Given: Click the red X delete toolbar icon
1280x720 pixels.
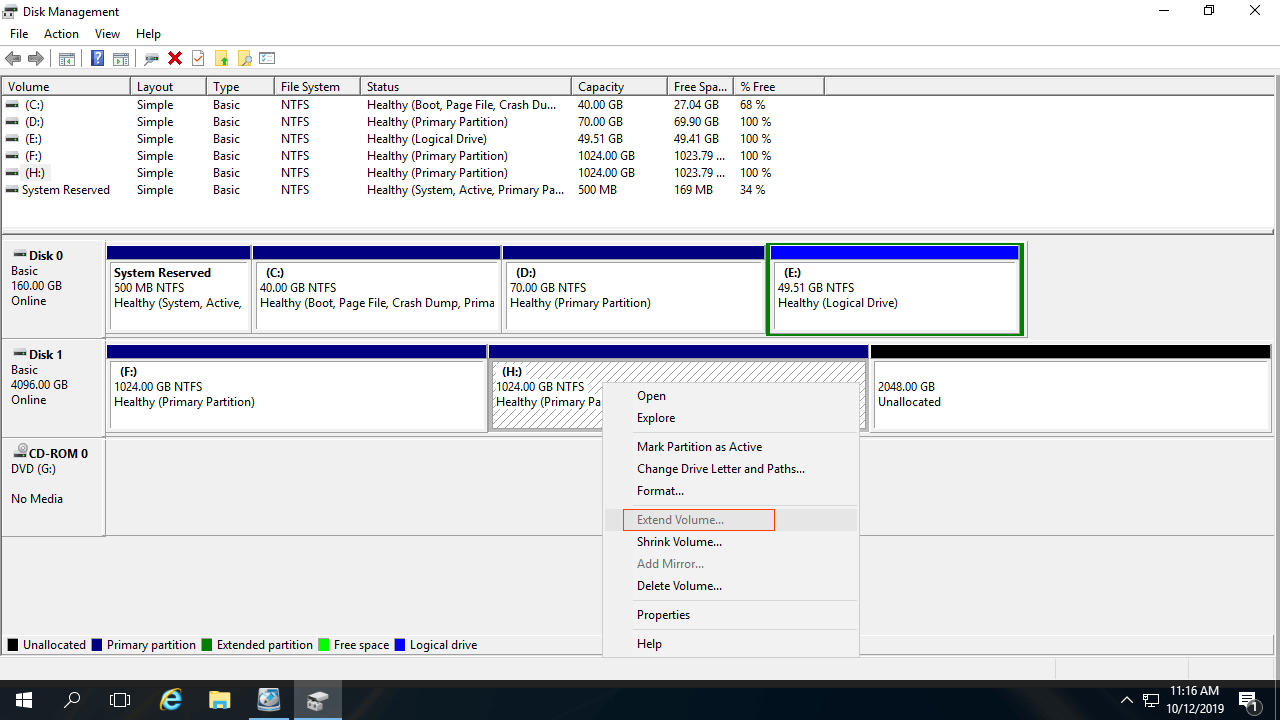Looking at the screenshot, I should point(175,59).
